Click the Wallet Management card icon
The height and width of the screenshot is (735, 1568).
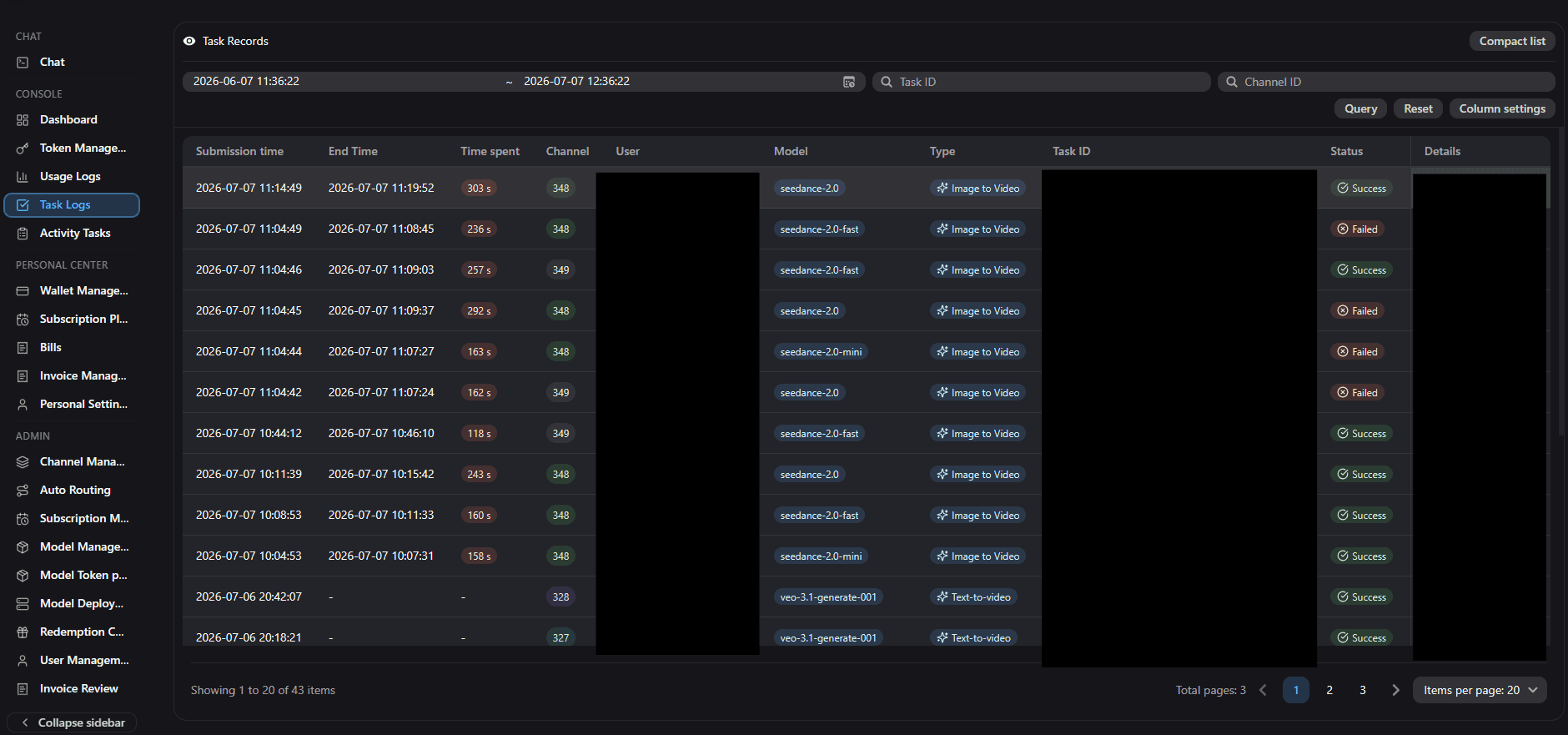coord(23,291)
